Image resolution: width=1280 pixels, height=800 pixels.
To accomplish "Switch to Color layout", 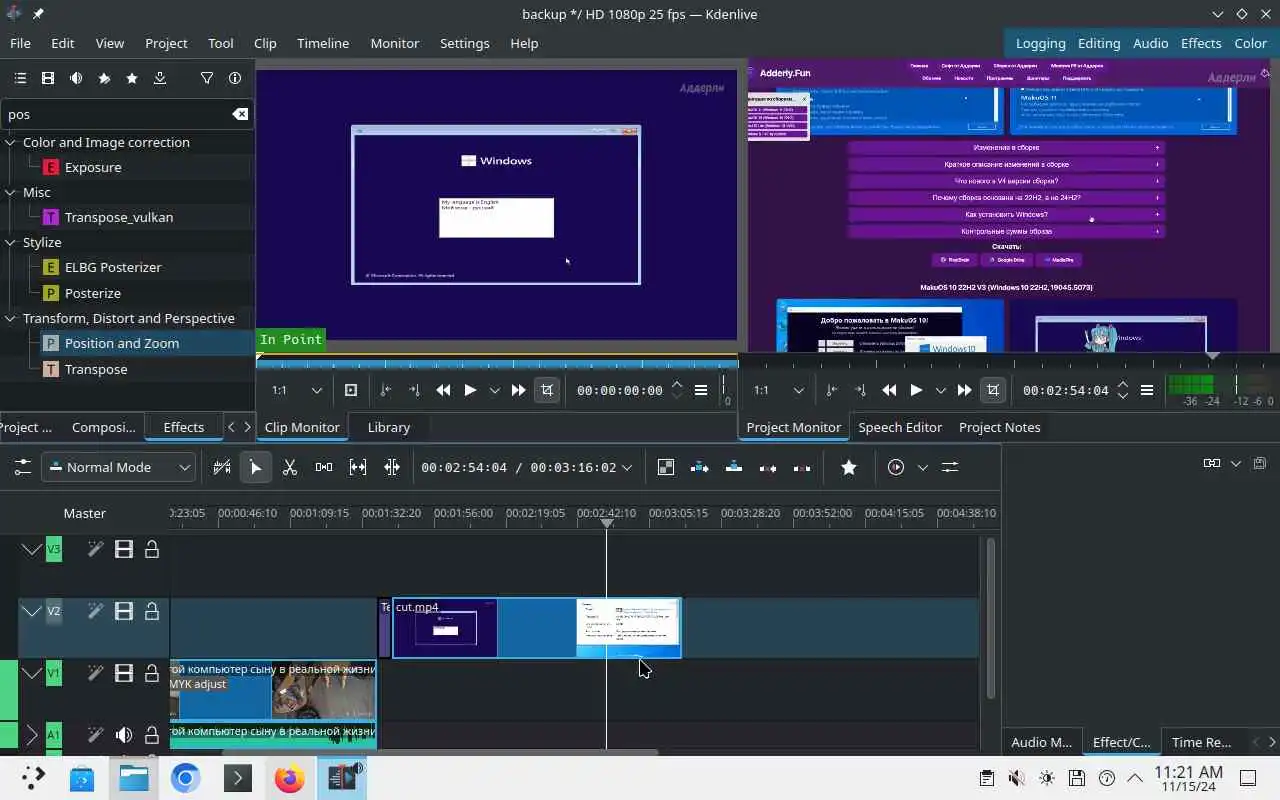I will click(x=1250, y=43).
